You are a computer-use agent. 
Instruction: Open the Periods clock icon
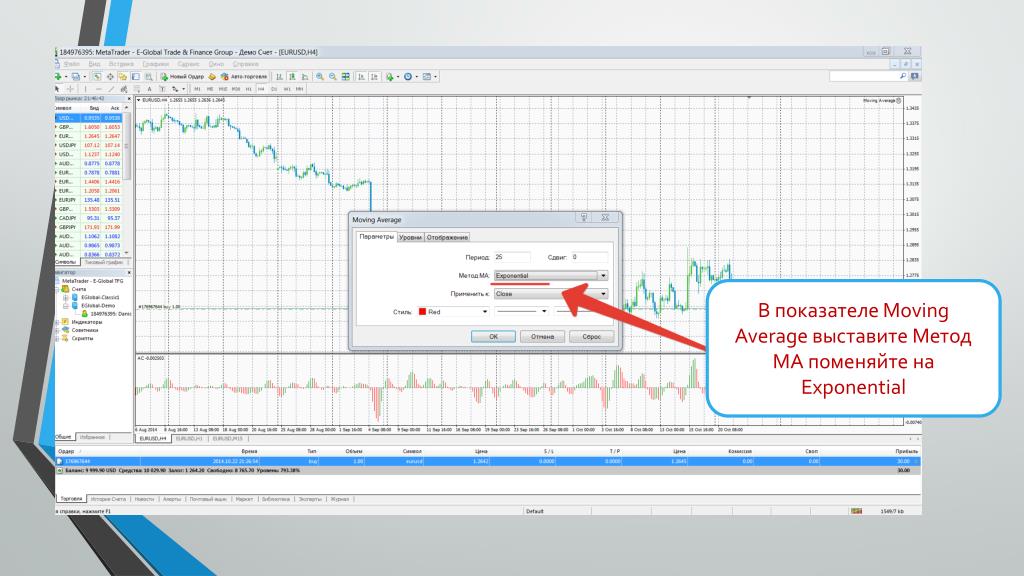tap(408, 76)
